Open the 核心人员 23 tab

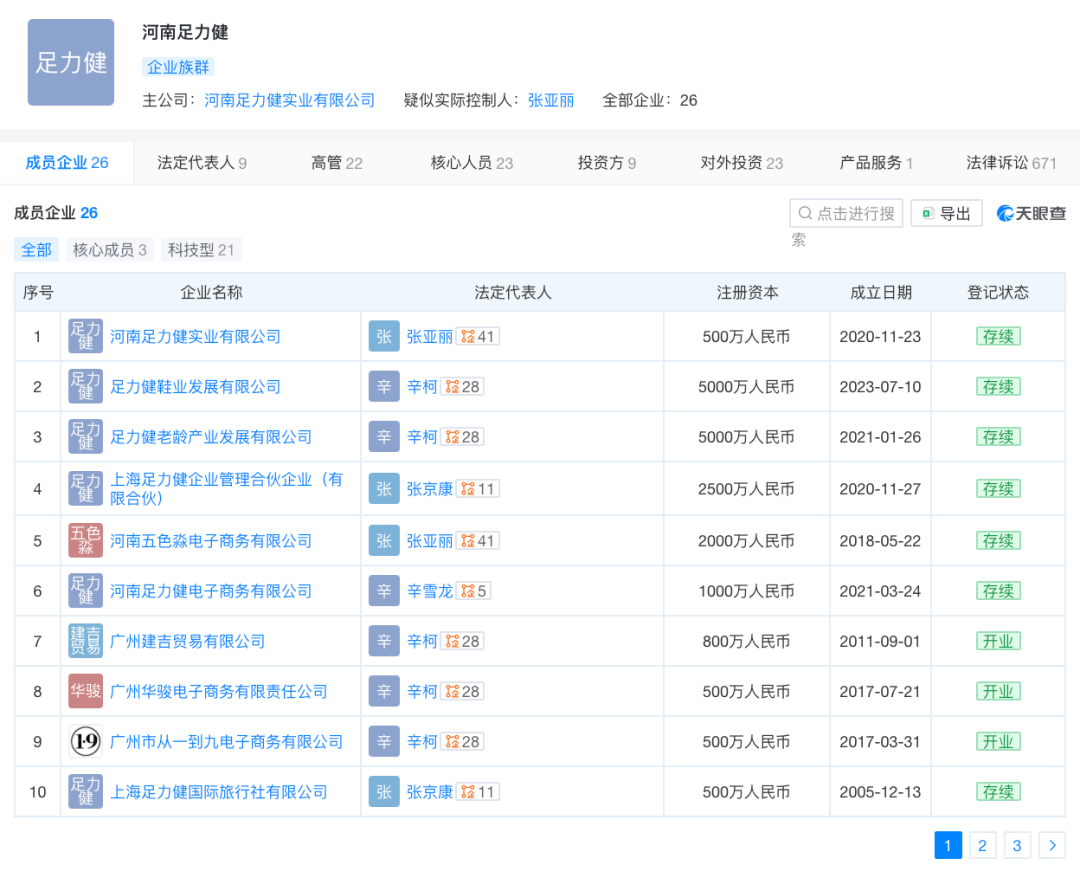pos(472,163)
